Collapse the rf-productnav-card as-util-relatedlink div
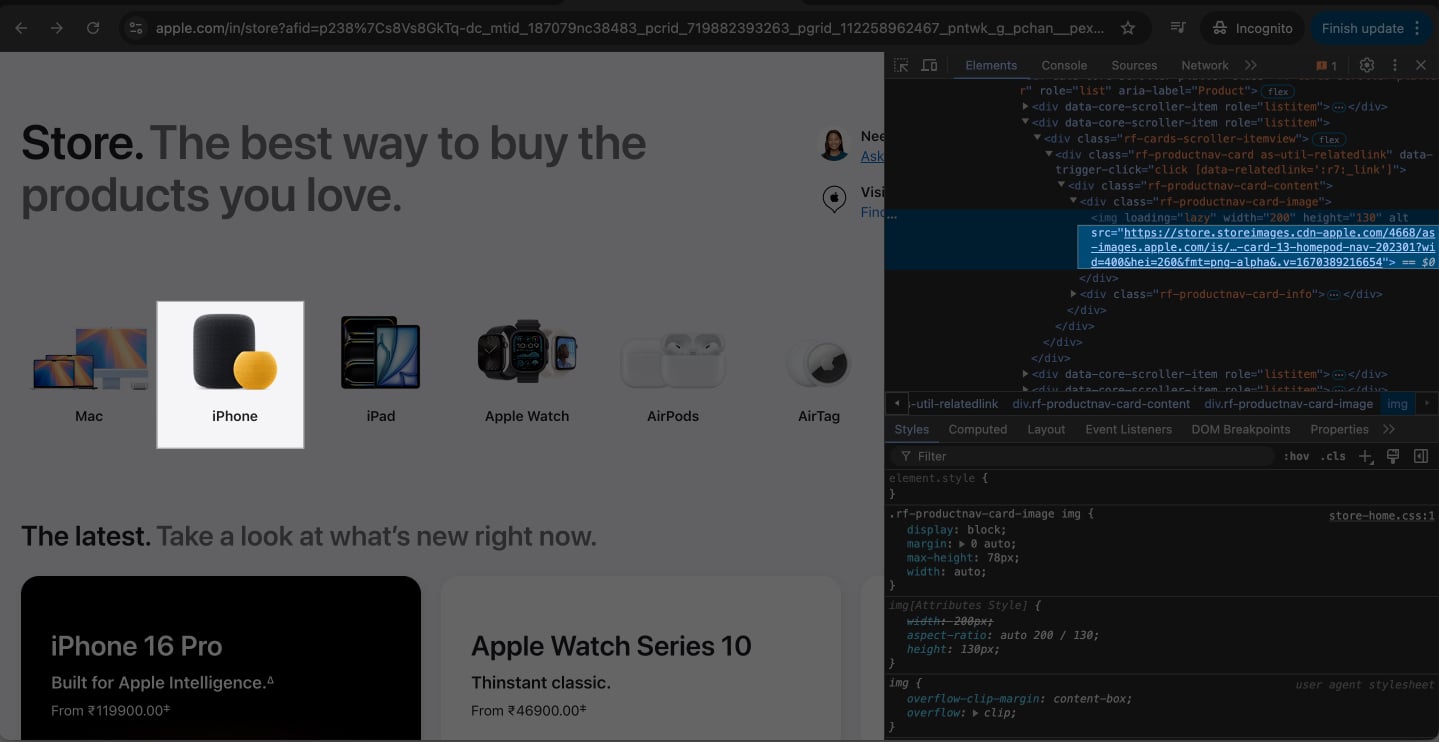Image resolution: width=1439 pixels, height=742 pixels. click(1049, 155)
